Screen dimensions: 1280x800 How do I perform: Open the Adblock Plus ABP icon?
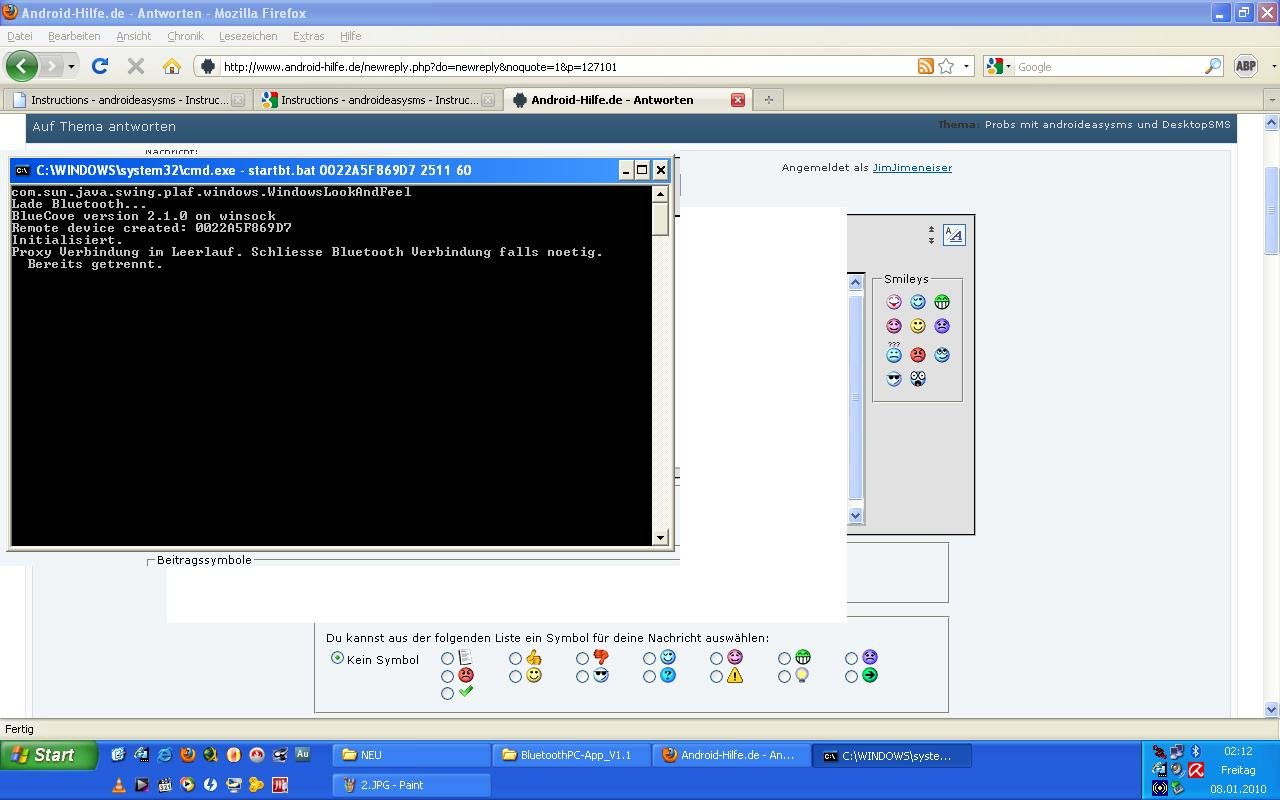[x=1246, y=66]
